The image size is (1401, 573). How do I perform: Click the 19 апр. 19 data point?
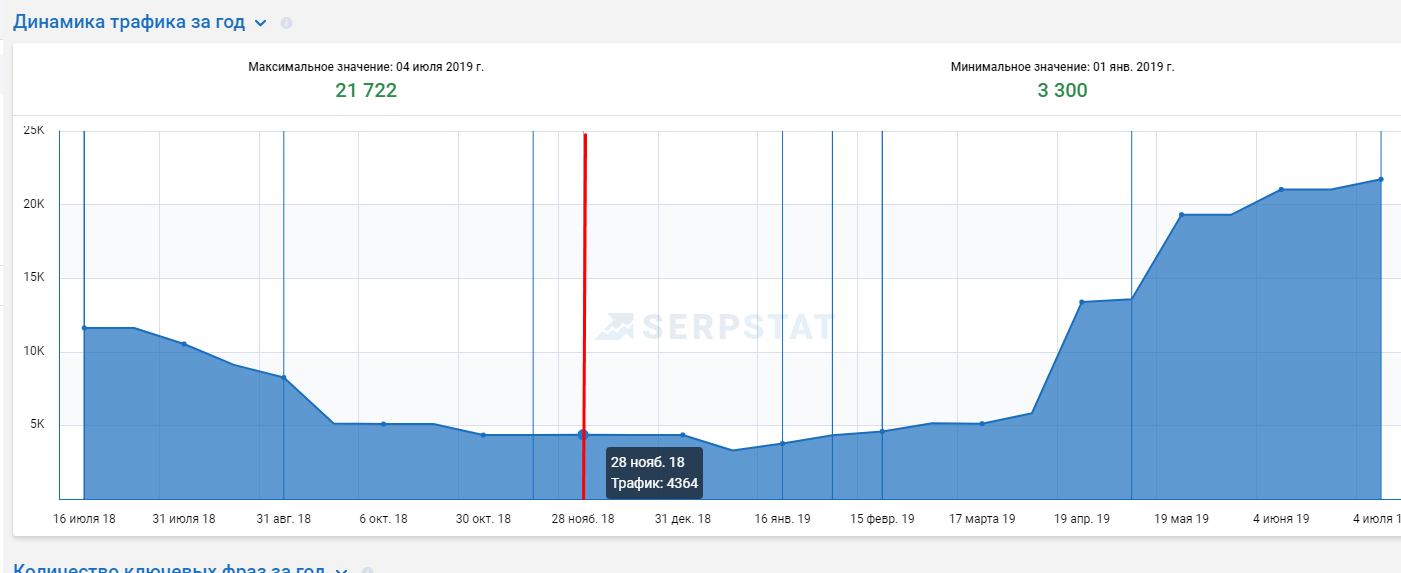(x=1082, y=302)
